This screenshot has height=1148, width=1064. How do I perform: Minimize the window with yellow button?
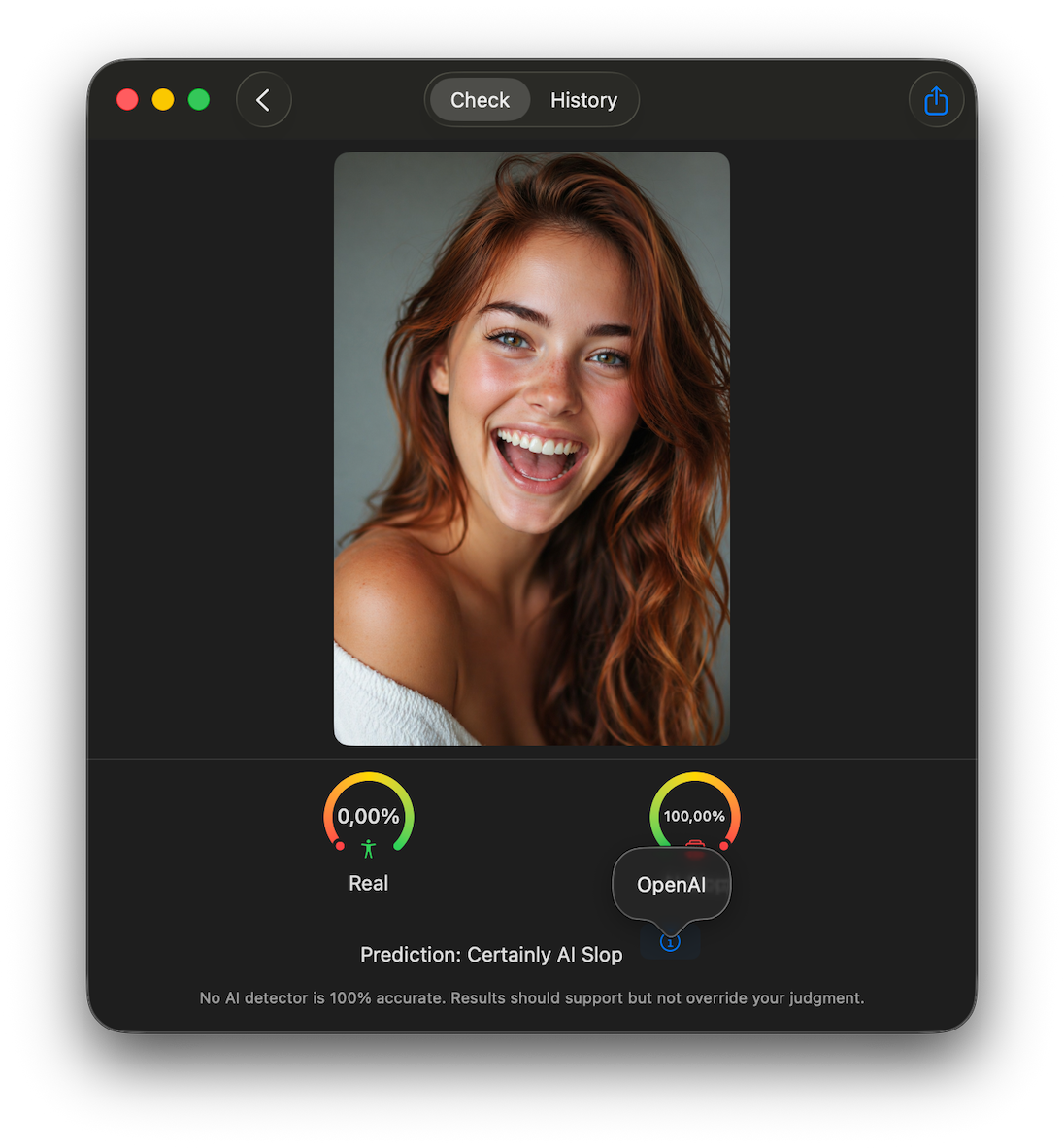pyautogui.click(x=163, y=100)
